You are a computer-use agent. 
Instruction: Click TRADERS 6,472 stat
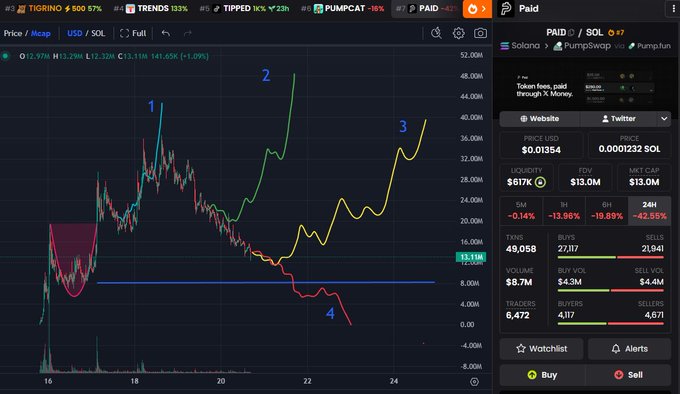[520, 309]
